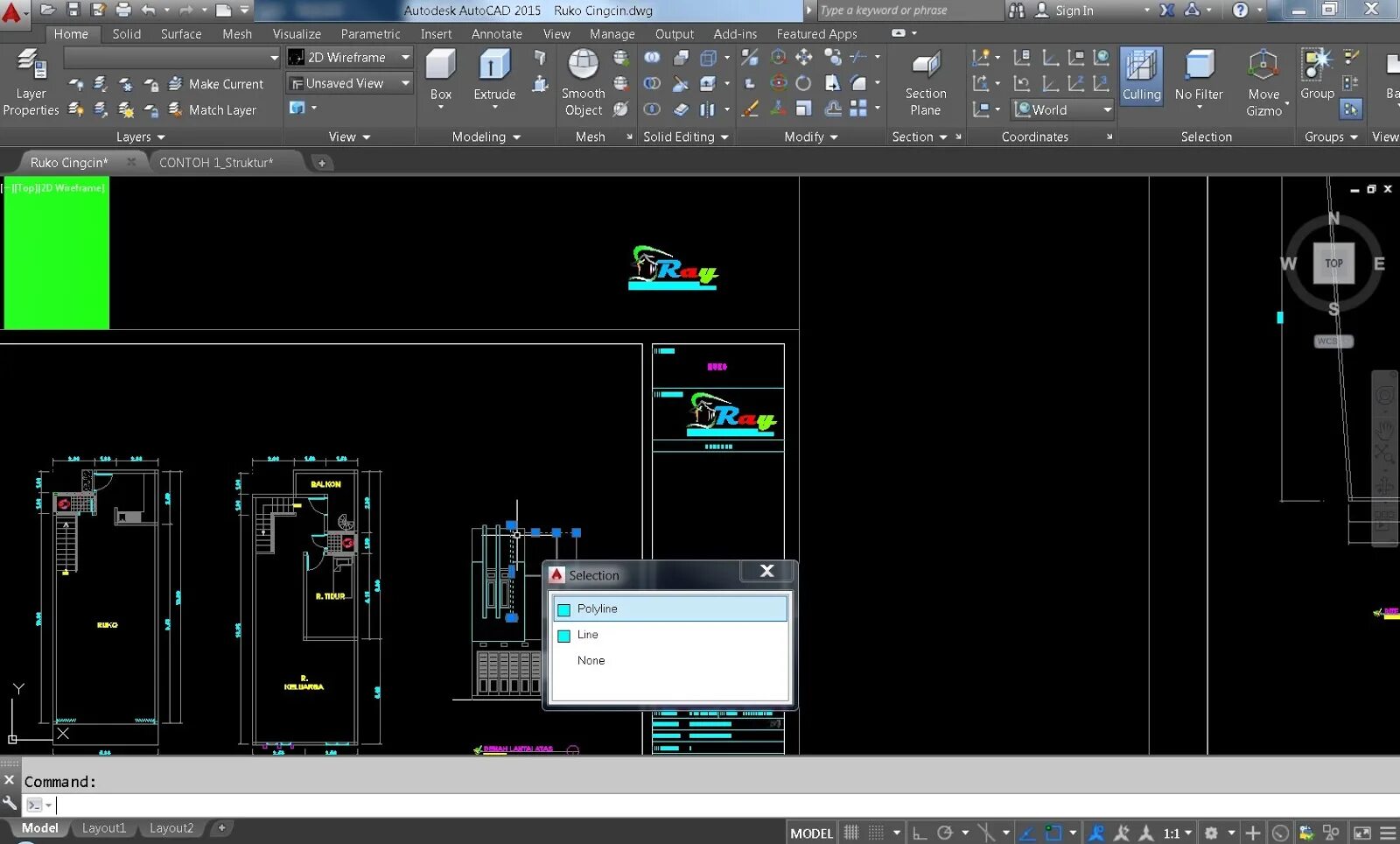Click the MODEL space button in status bar
Screen dimensions: 1400x844
coord(811,833)
